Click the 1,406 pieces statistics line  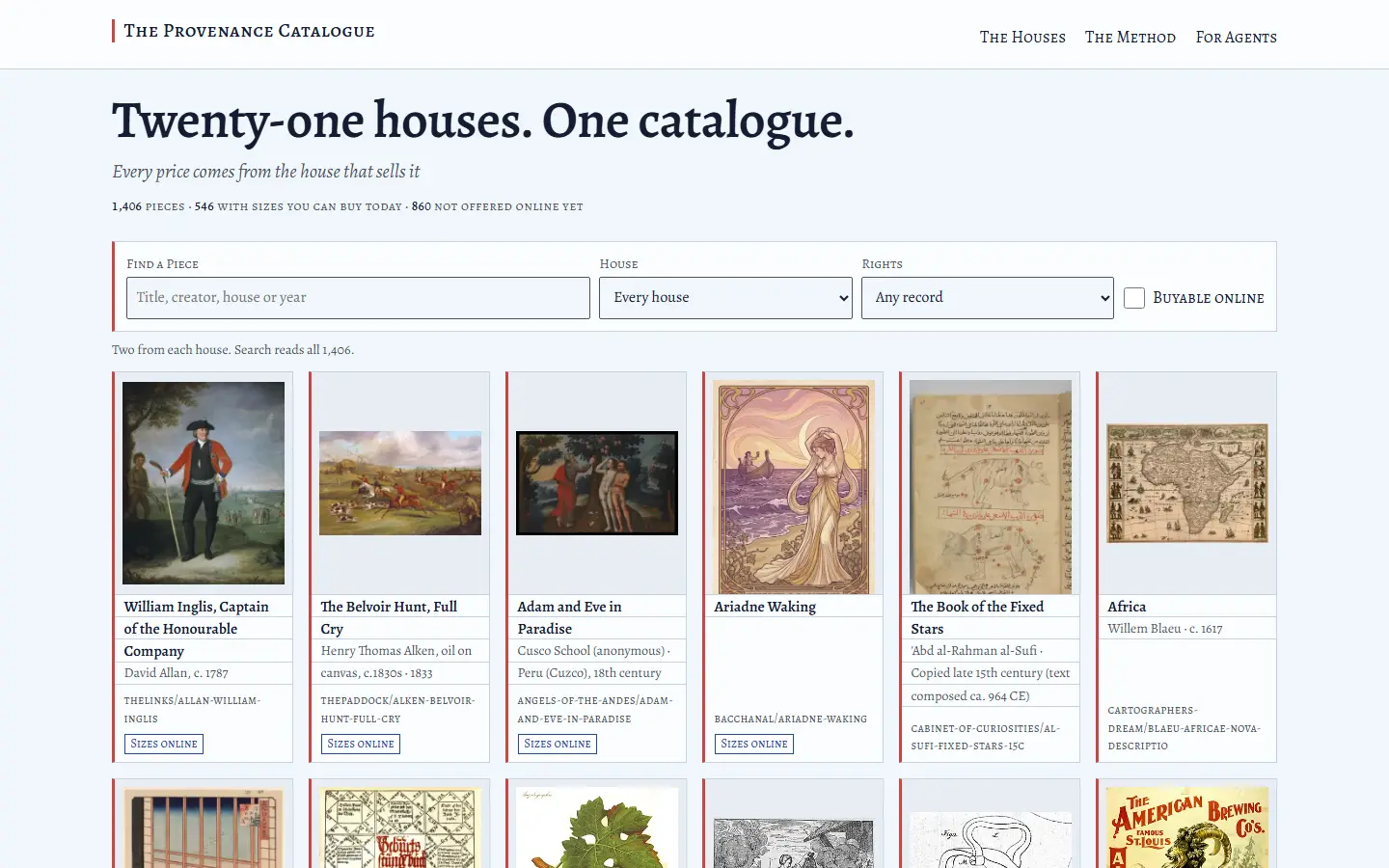coord(347,206)
